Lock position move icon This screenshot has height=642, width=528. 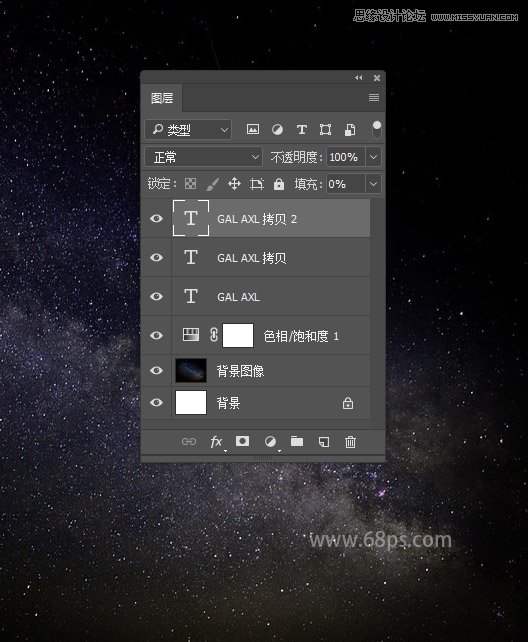coord(234,184)
